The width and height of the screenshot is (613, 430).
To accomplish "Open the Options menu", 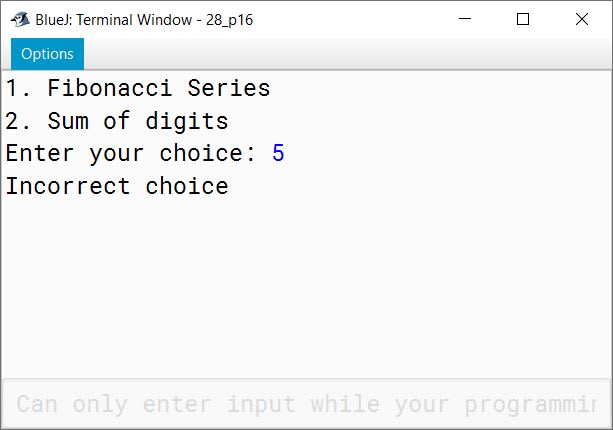I will (47, 54).
